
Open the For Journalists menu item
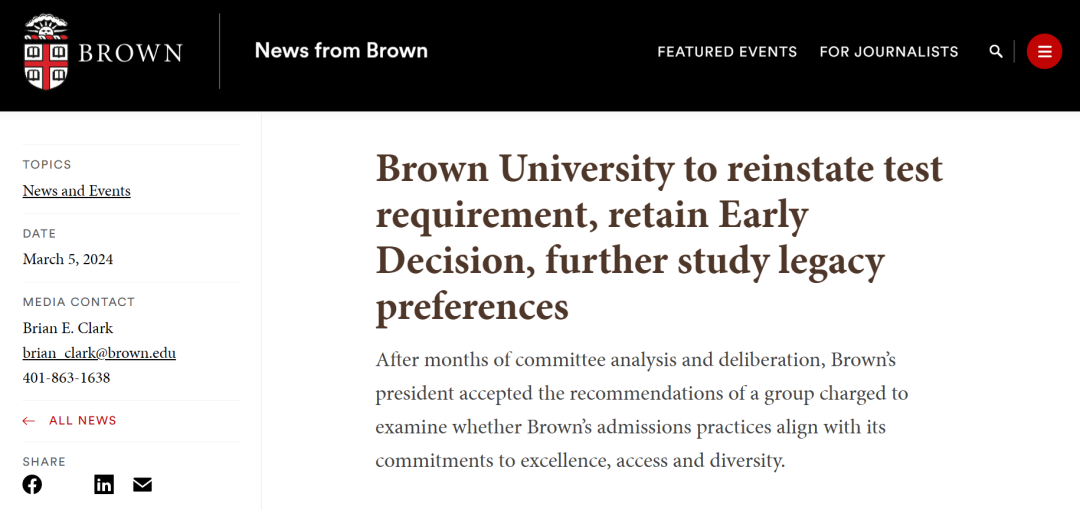click(x=889, y=52)
